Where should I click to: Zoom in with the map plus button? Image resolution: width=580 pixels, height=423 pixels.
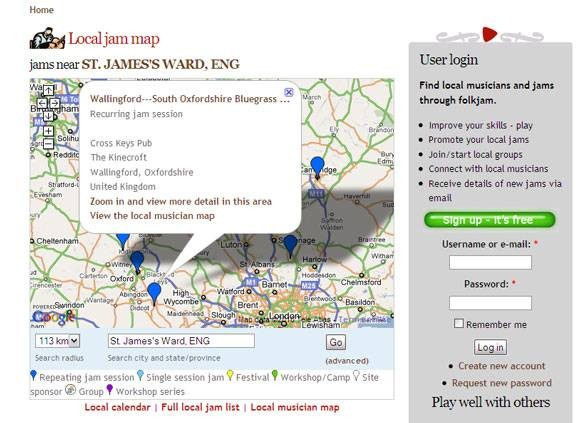click(48, 131)
